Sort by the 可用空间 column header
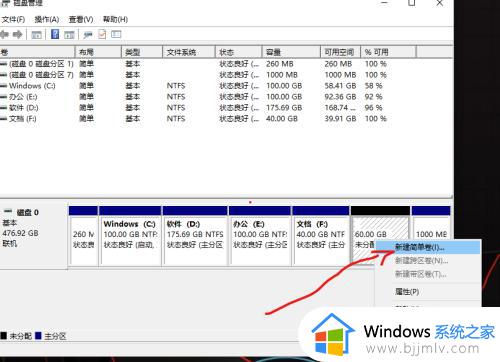Image resolution: width=500 pixels, height=362 pixels. [x=341, y=52]
